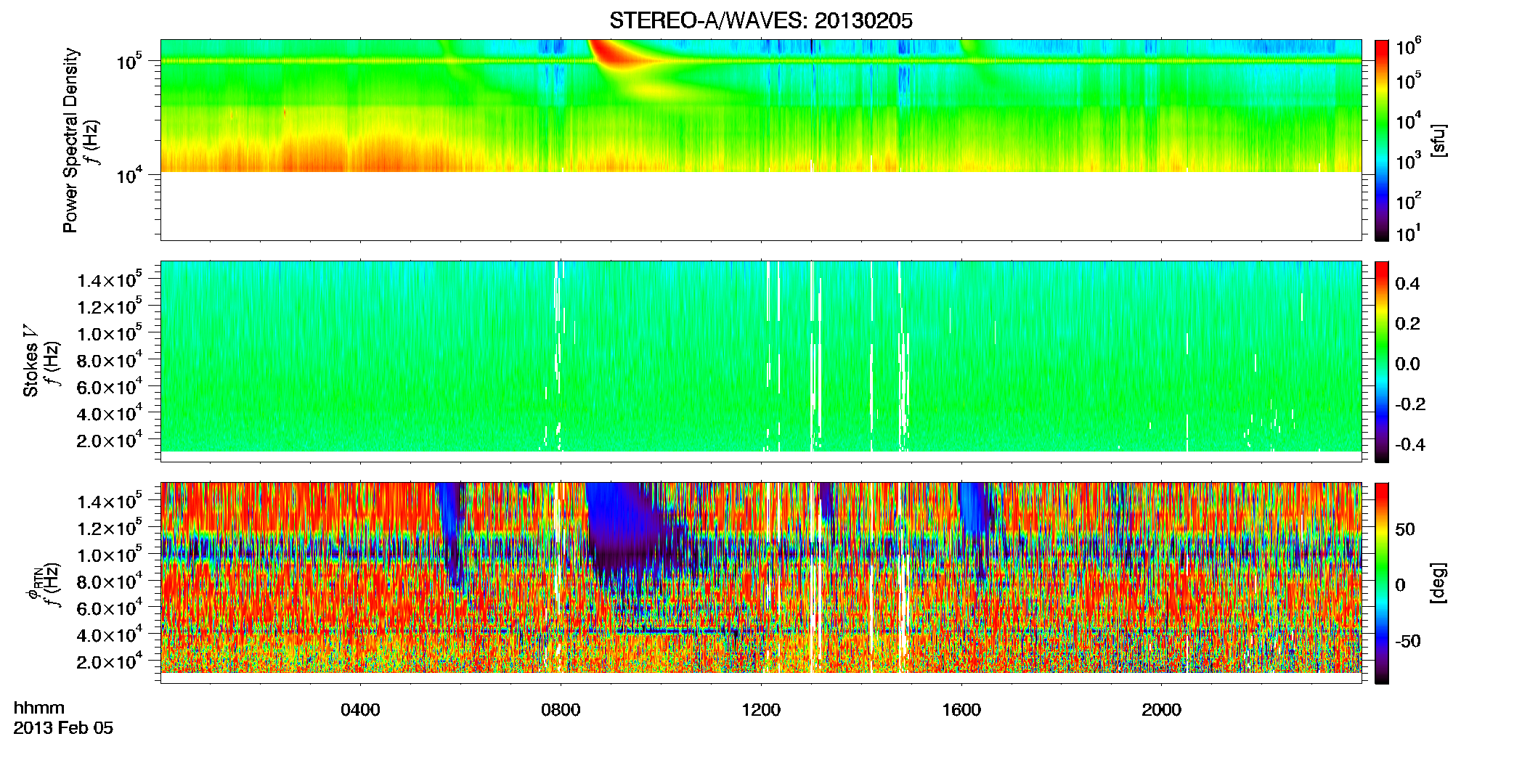The width and height of the screenshot is (1522, 784).
Task: Click the '[deg]' colorbar unit label
Action: click(1438, 583)
